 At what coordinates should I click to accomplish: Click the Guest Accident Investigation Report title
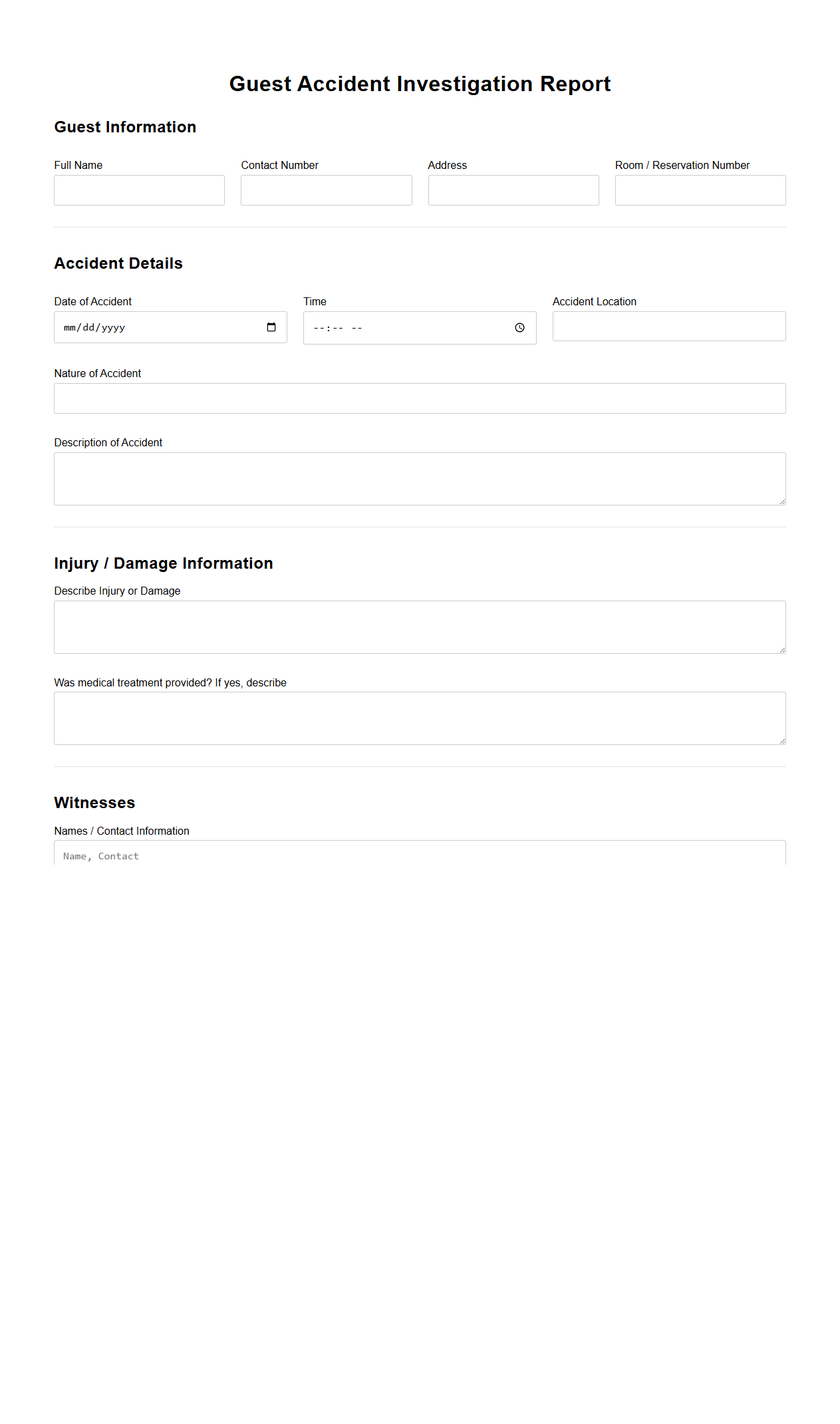(420, 84)
